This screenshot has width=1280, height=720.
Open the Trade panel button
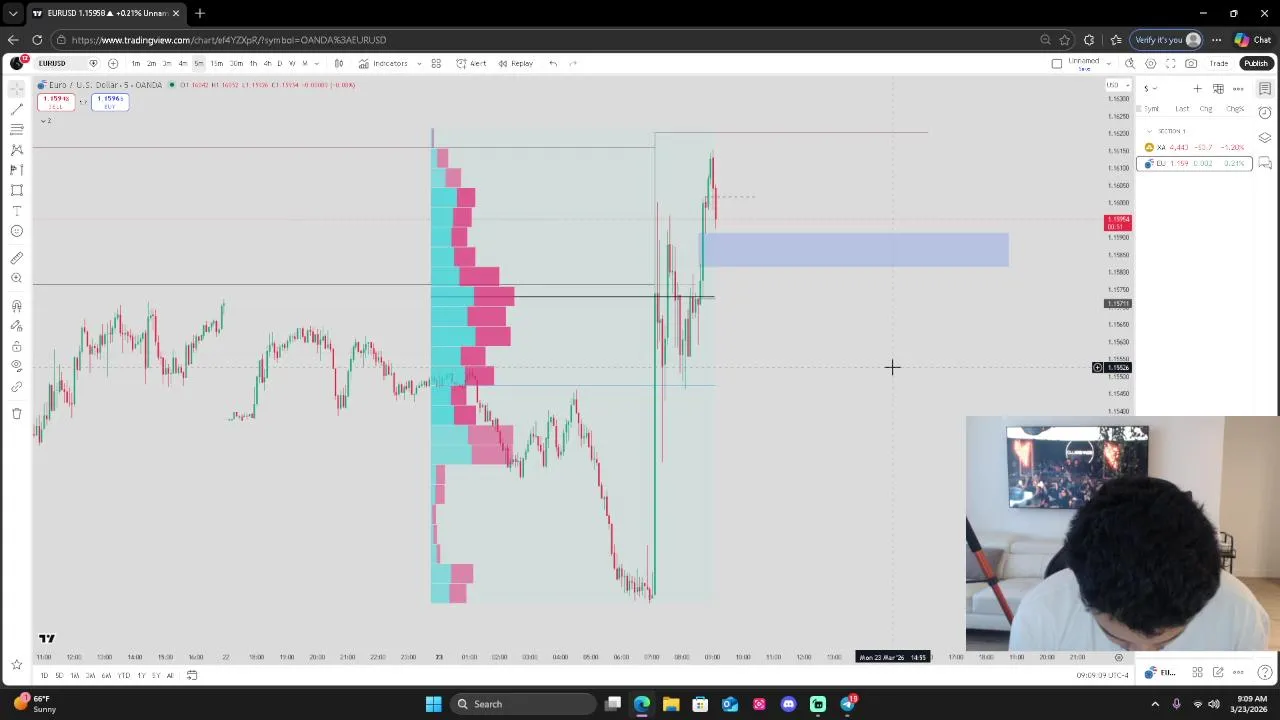[x=1219, y=63]
